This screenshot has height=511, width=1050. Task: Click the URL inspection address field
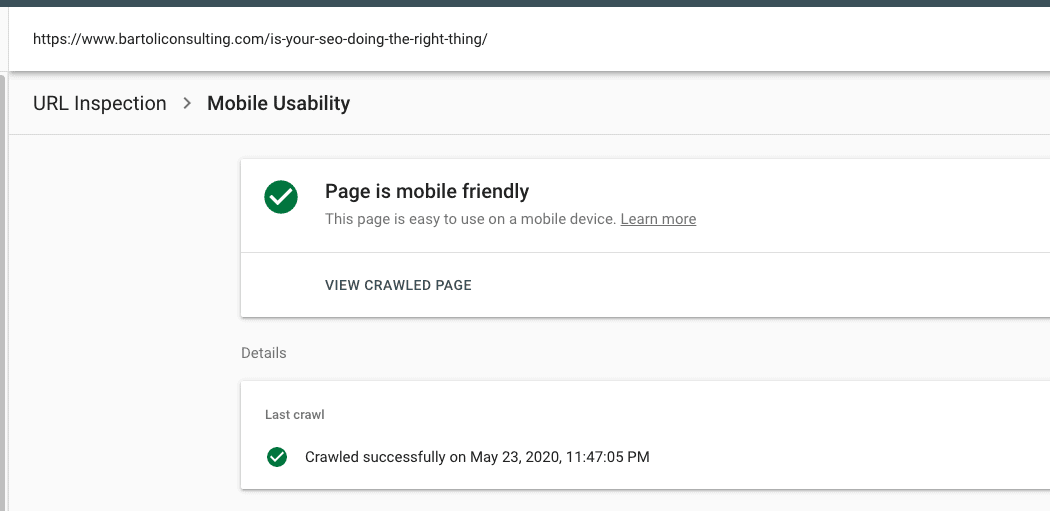529,39
